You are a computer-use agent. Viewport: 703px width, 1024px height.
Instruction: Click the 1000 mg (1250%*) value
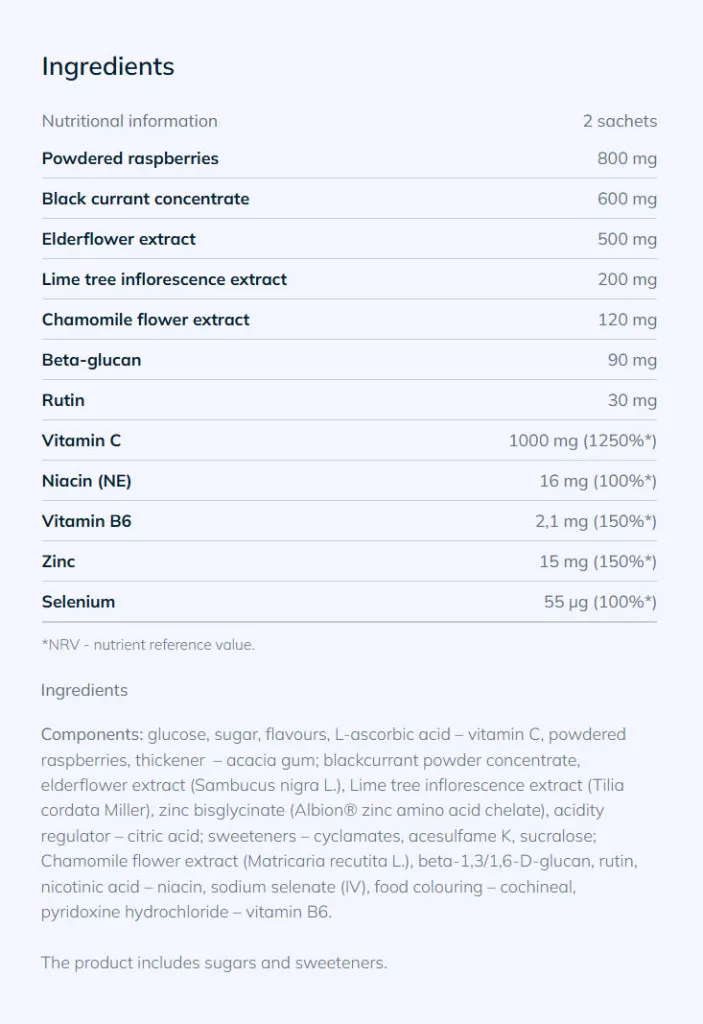pos(582,440)
